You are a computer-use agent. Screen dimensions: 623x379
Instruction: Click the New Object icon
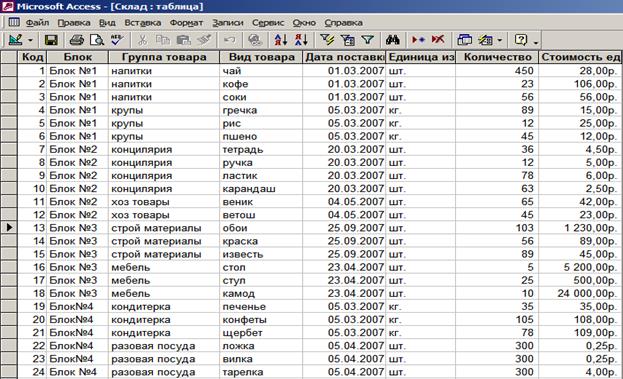(485, 40)
